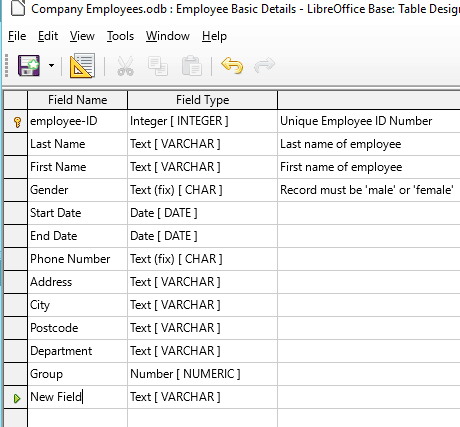The image size is (460, 427).
Task: Click the empty description cell for Start Date
Action: 369,213
